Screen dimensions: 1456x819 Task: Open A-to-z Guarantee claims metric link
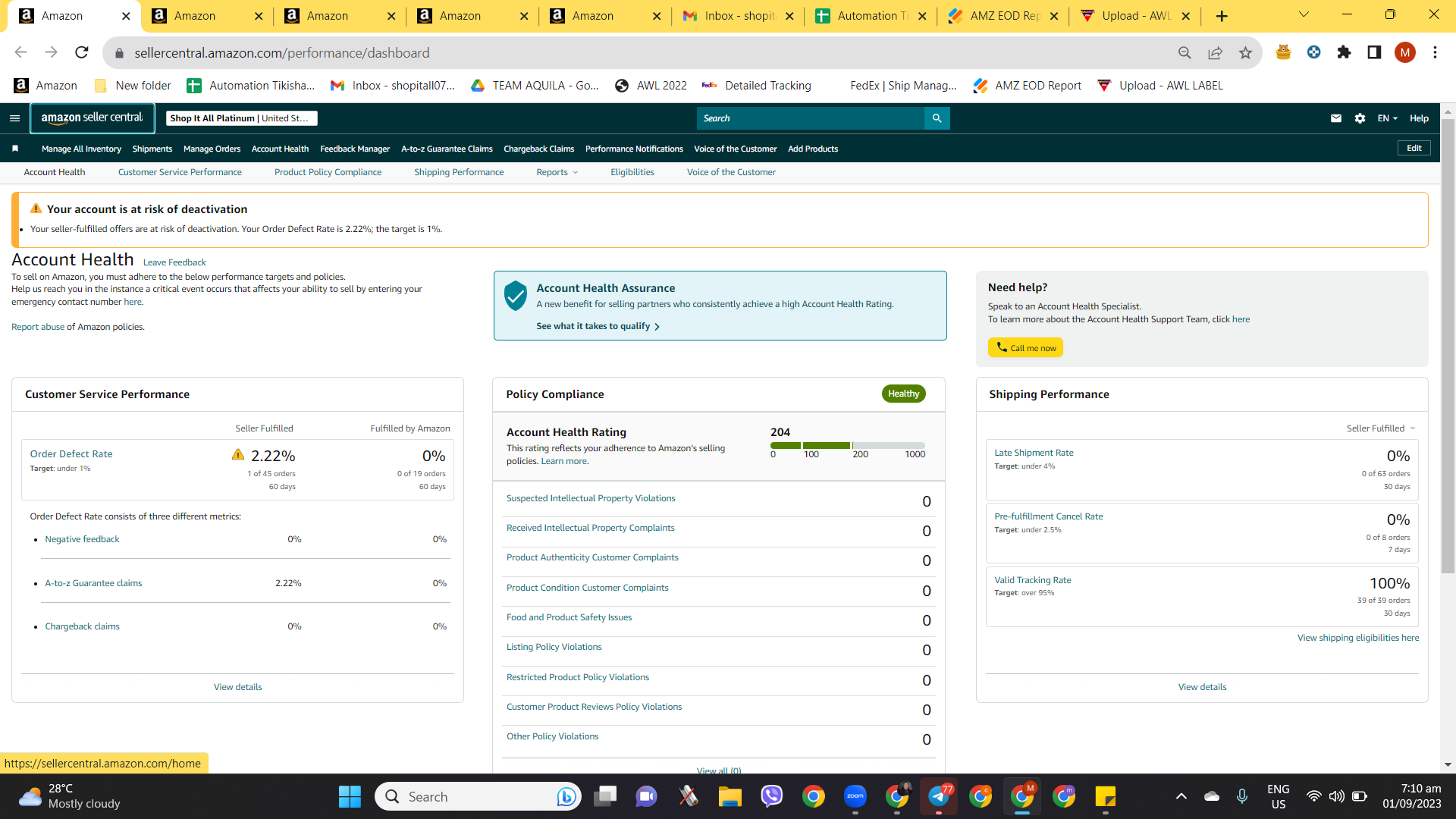point(93,583)
